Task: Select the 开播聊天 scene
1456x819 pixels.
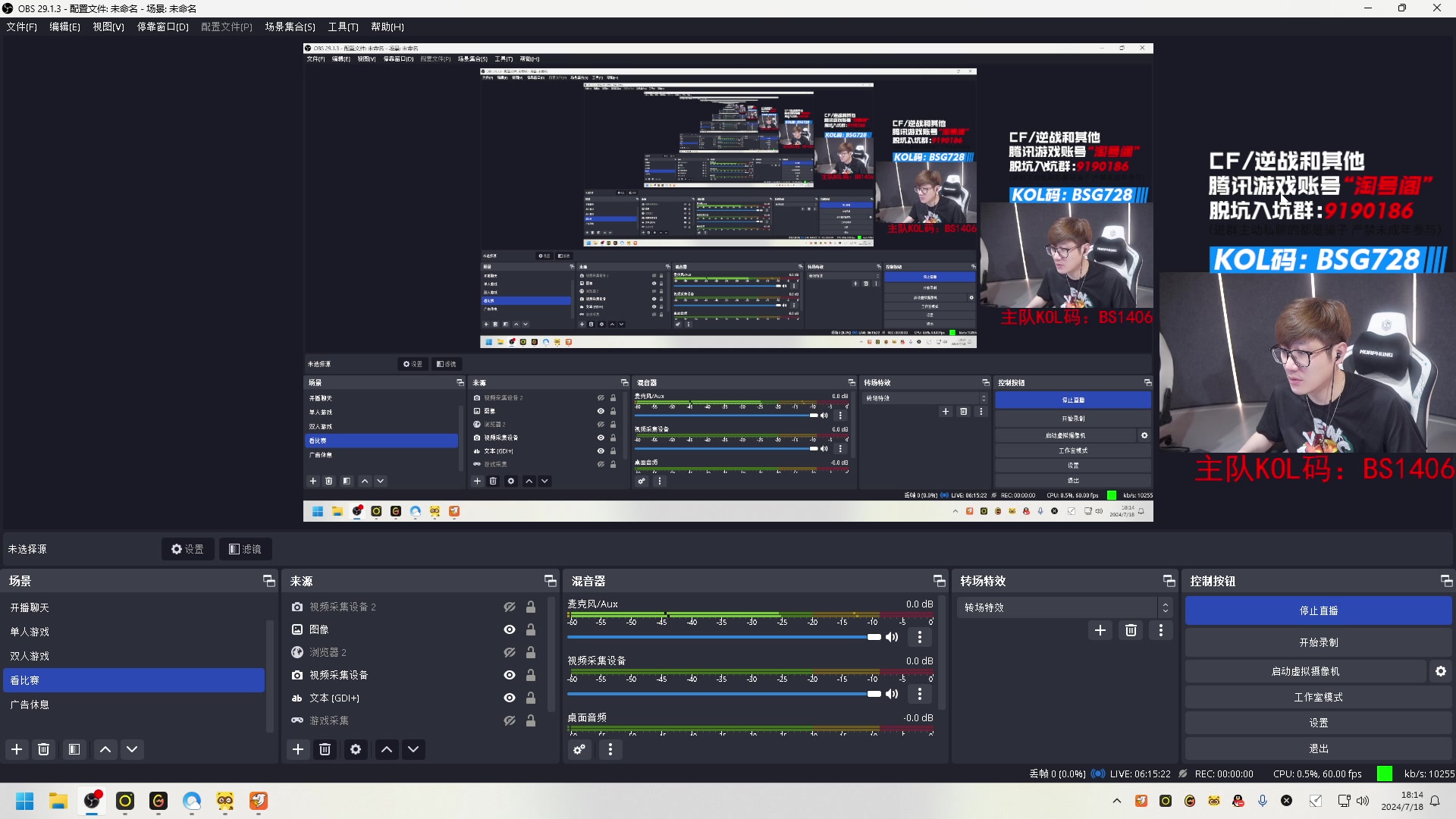Action: click(134, 607)
